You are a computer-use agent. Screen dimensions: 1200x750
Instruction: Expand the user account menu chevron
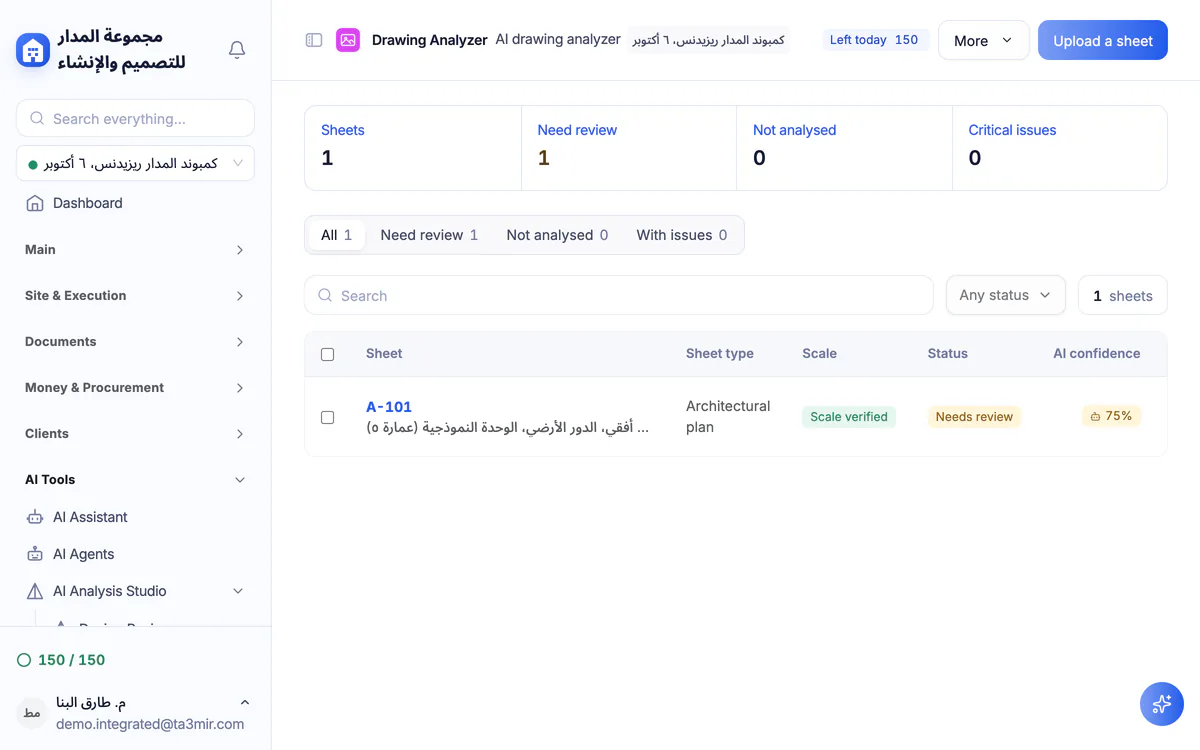(245, 703)
